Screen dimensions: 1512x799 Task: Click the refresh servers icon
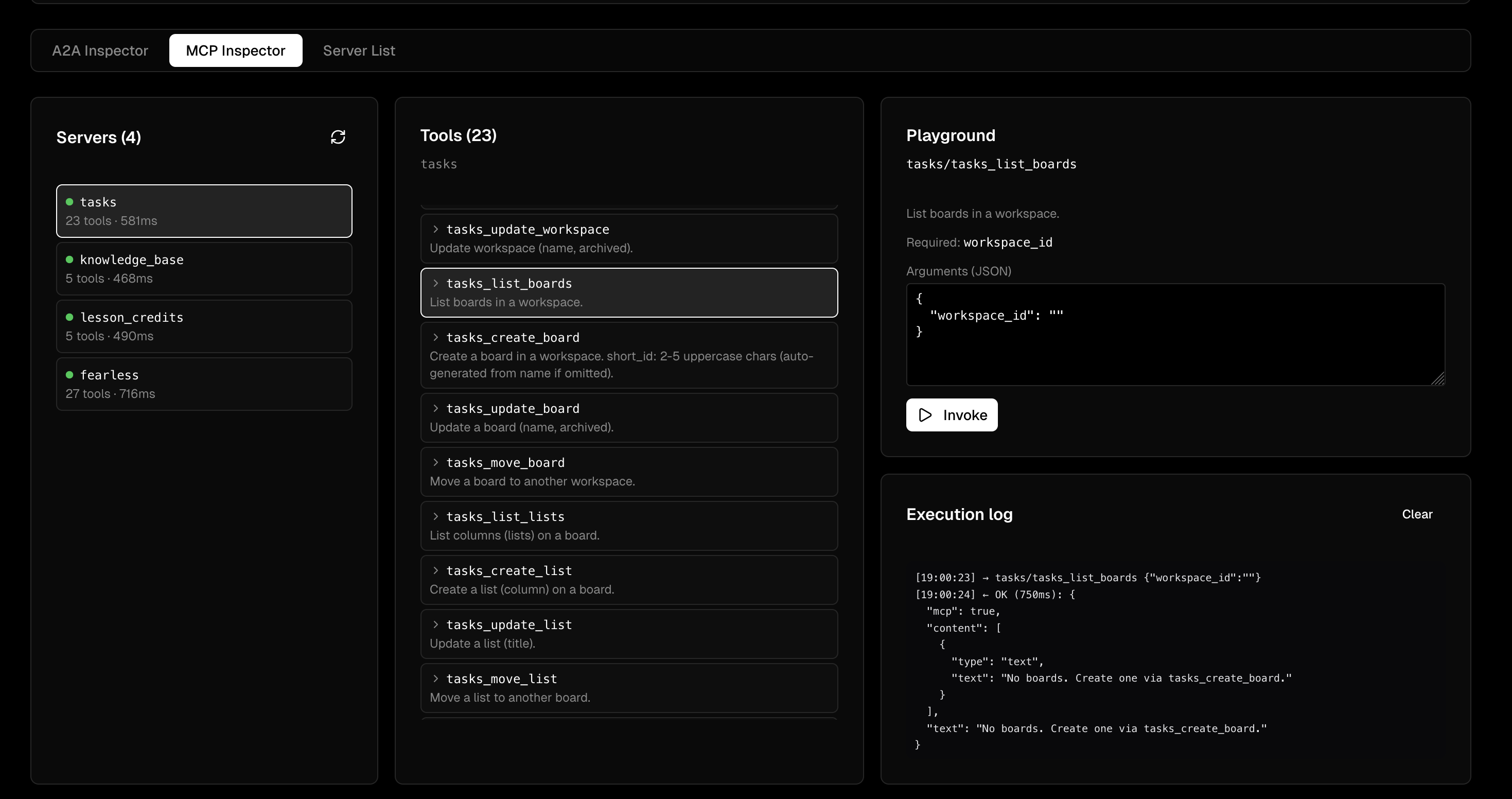coord(338,137)
